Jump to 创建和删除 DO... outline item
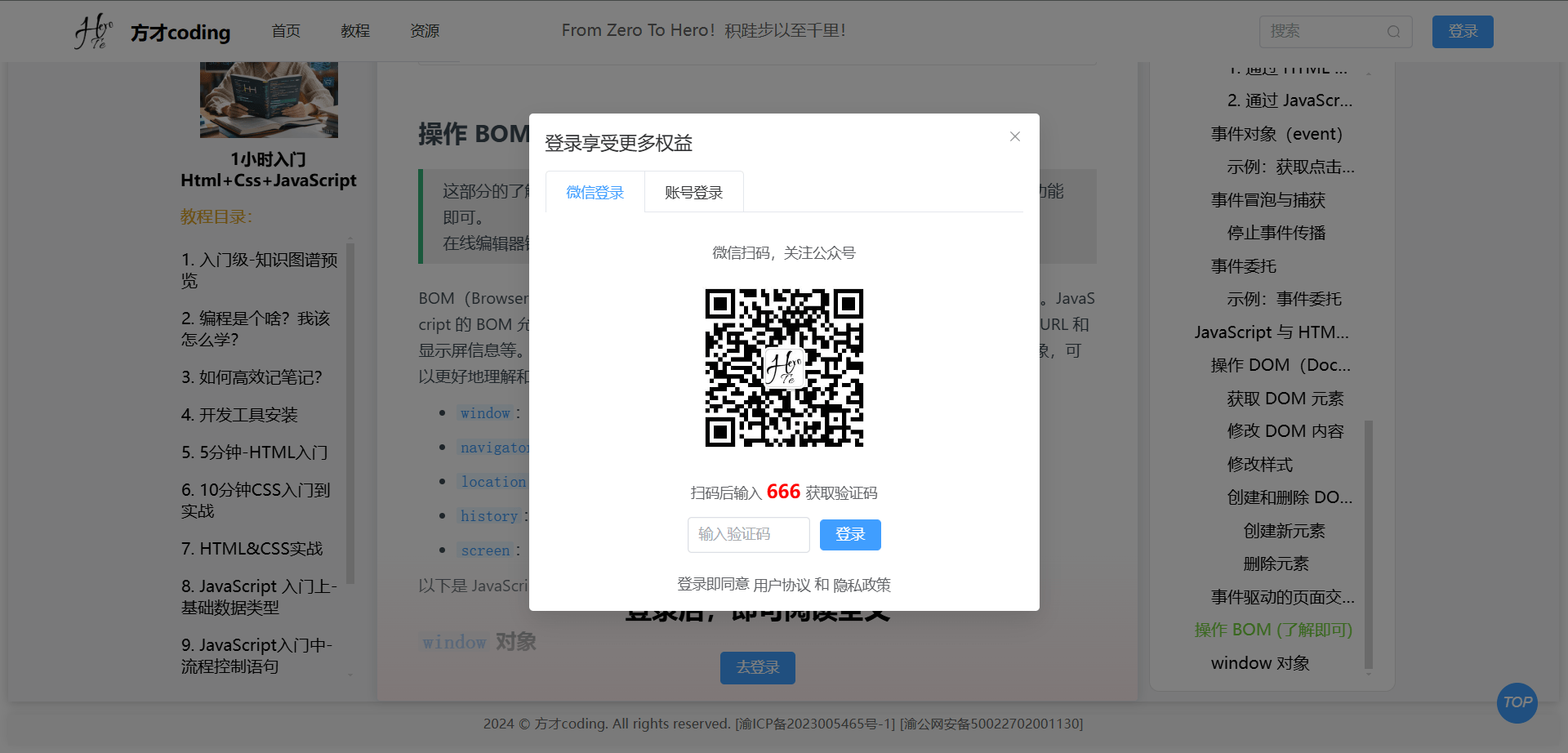Viewport: 1568px width, 753px height. point(1290,497)
